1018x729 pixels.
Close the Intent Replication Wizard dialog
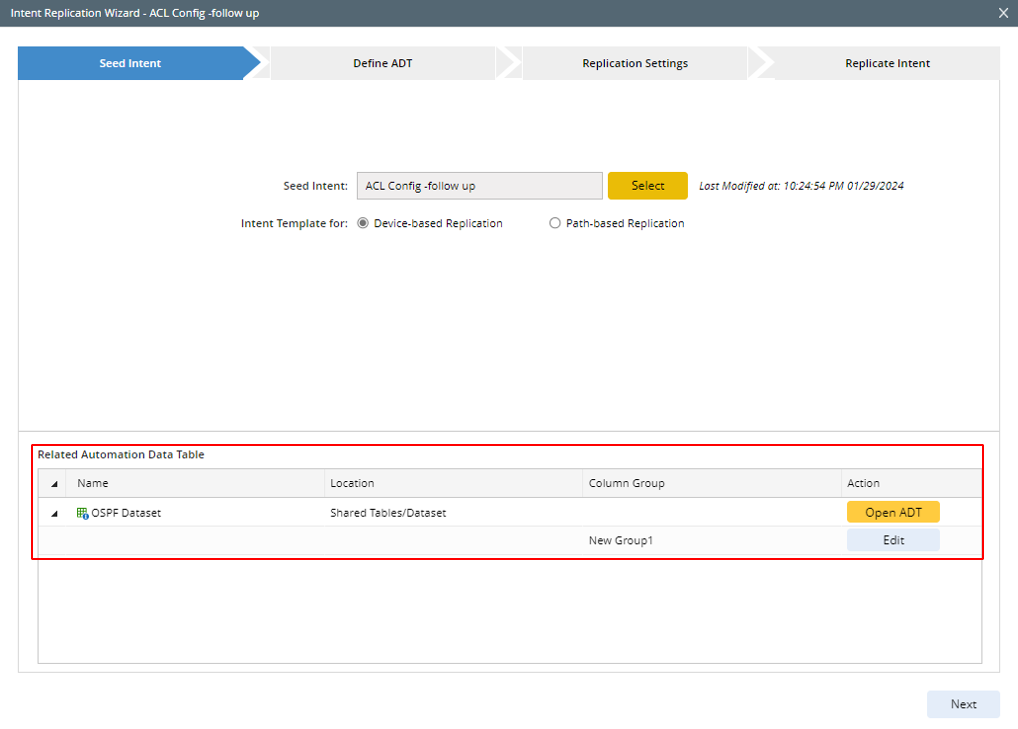[1003, 13]
